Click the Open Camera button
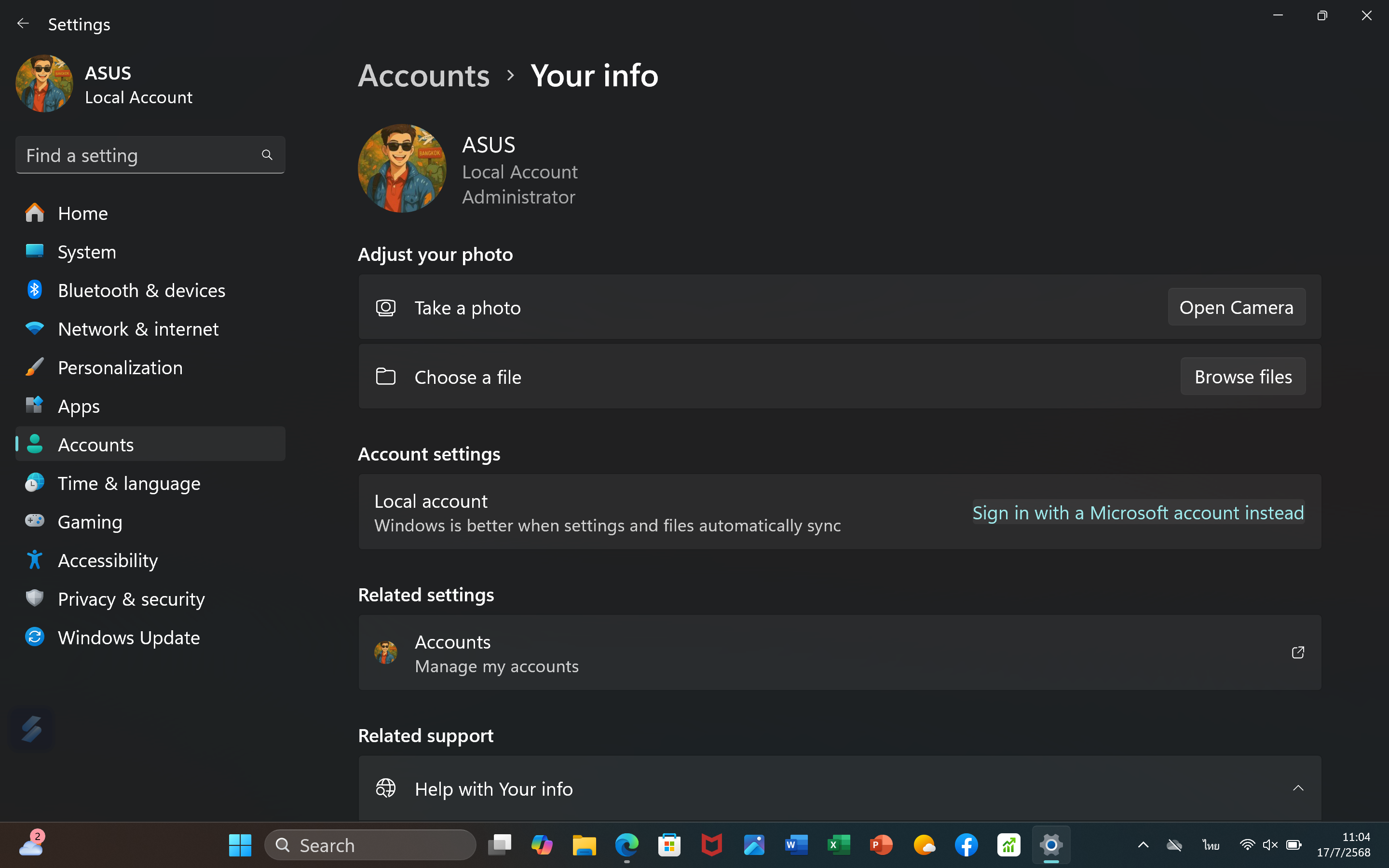1389x868 pixels. point(1236,307)
